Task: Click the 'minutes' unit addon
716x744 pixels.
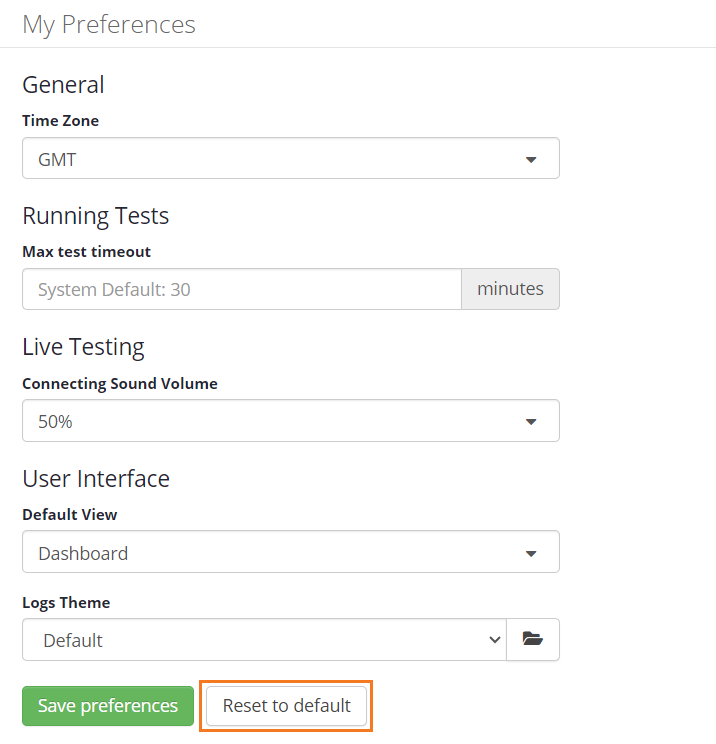Action: (x=510, y=290)
